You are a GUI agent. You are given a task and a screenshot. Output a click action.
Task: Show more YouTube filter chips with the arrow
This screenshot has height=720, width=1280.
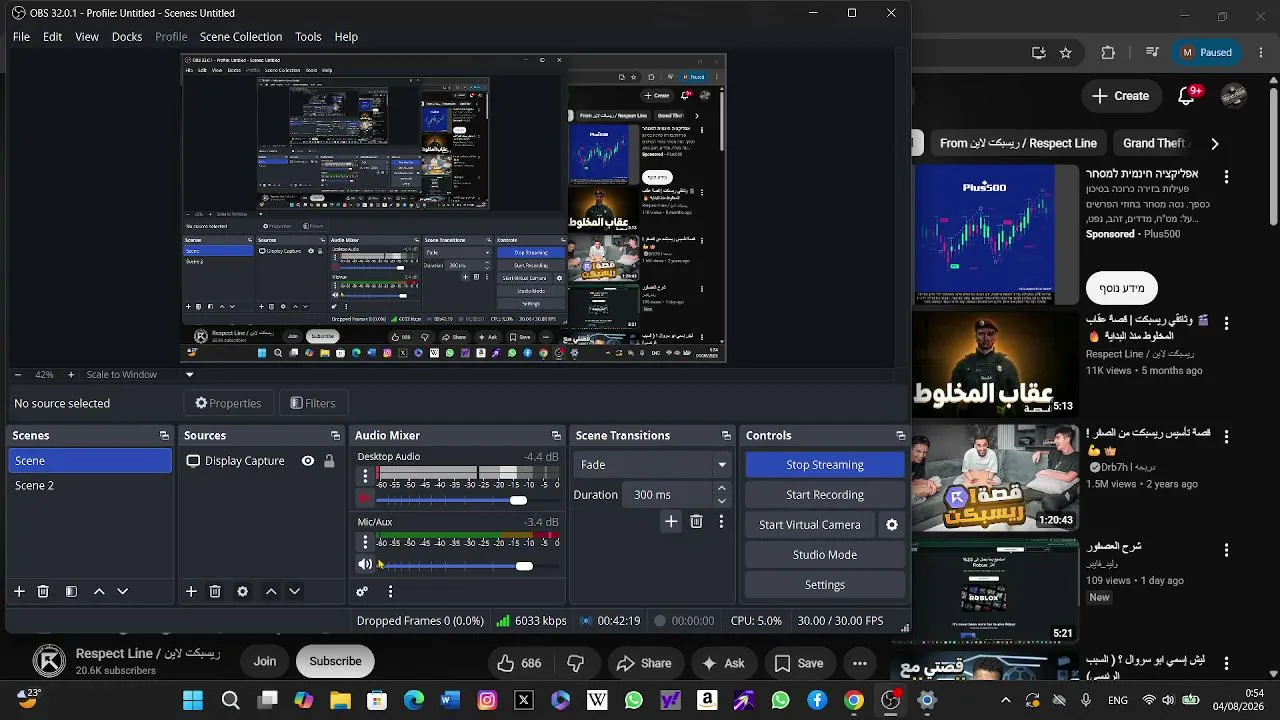1215,143
